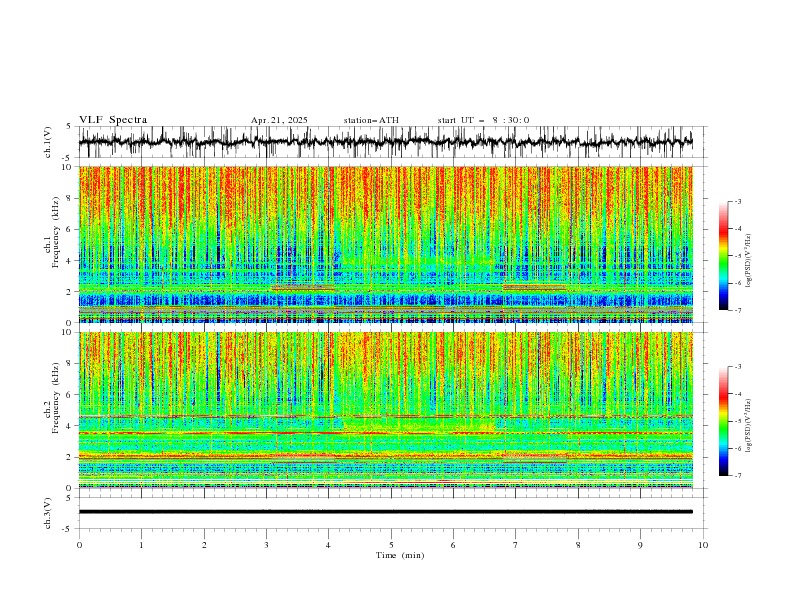Click the date 'Apr. 21, 2025'
The width and height of the screenshot is (792, 612).
coord(279,120)
